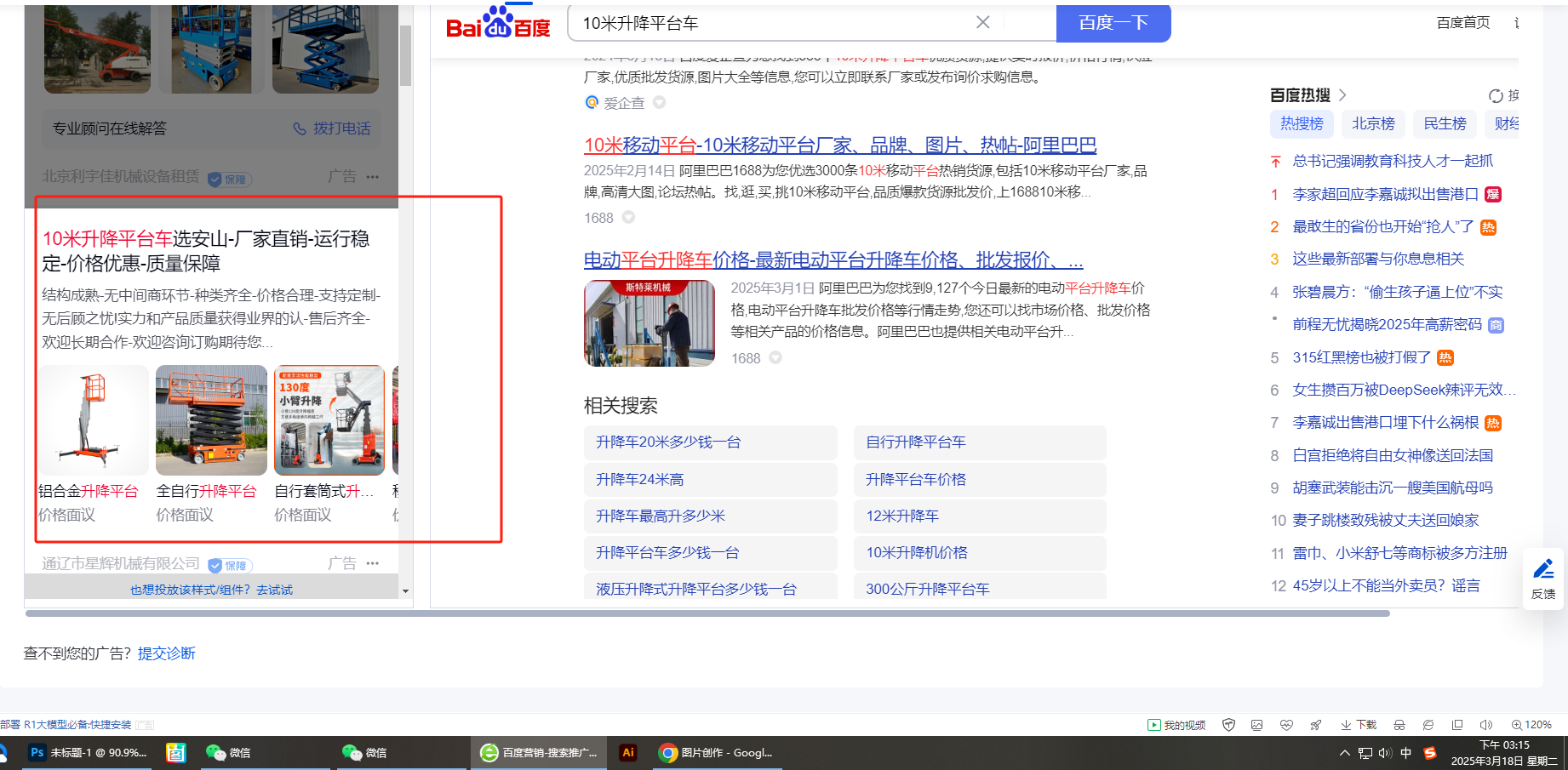The image size is (1568, 770).
Task: Select the 民生榜 tab
Action: click(1445, 124)
